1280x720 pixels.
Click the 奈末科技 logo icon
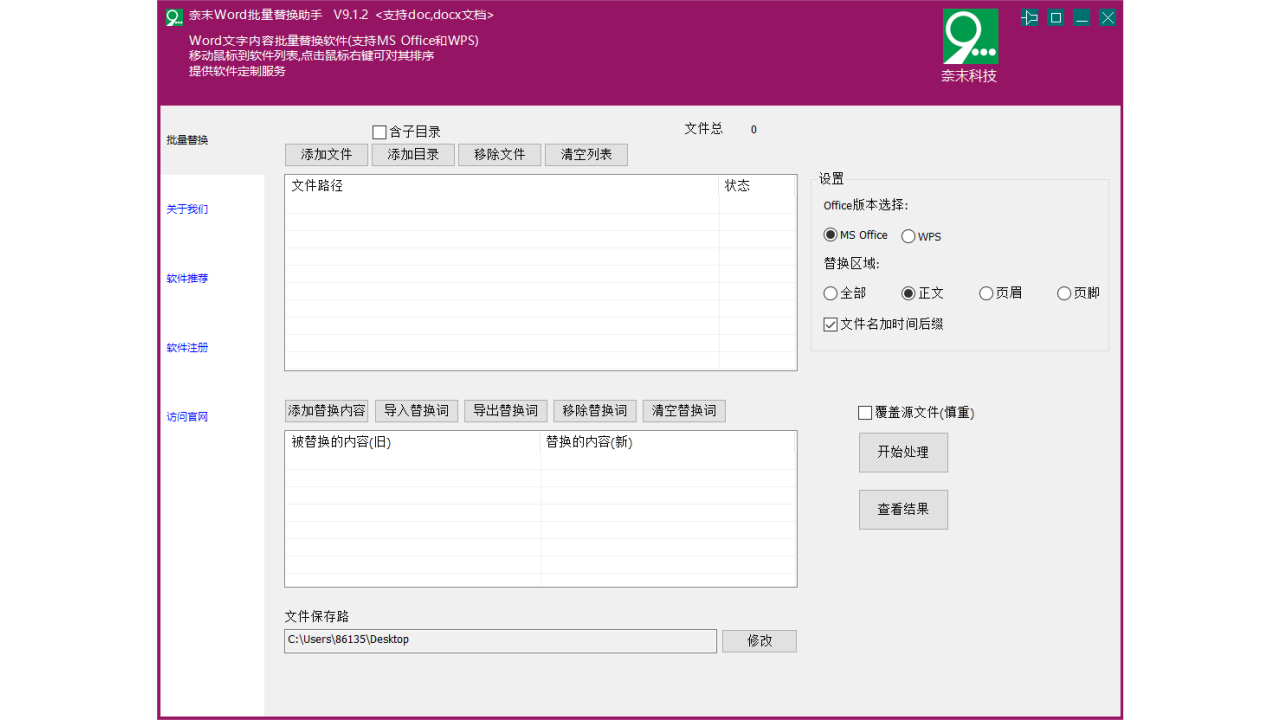pos(970,36)
